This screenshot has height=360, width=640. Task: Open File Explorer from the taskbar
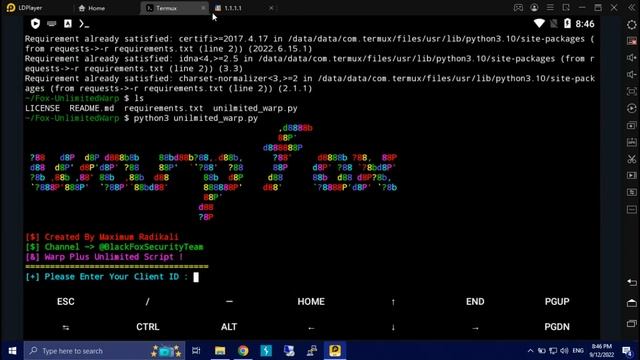[x=220, y=351]
